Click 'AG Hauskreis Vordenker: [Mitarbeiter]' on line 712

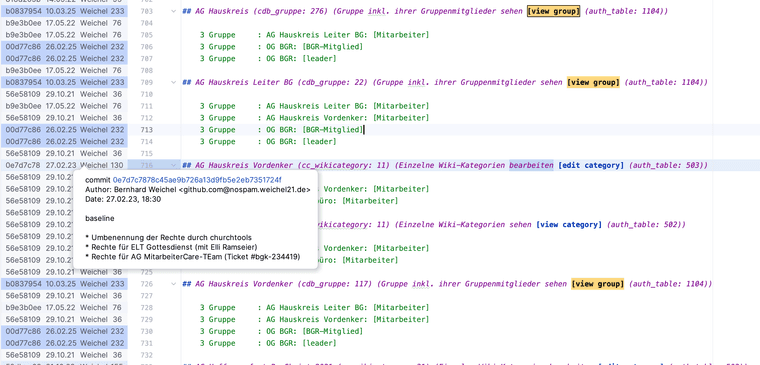pyautogui.click(x=348, y=118)
